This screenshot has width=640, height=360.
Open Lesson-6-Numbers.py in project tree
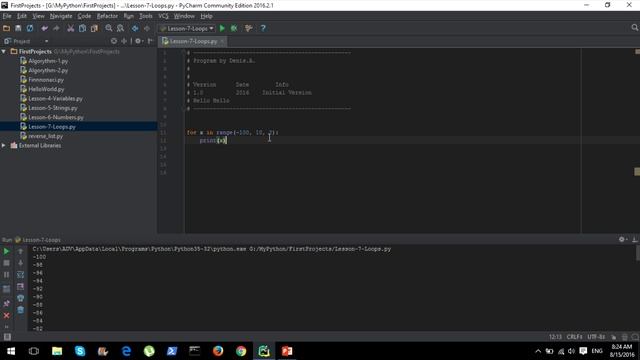coord(56,117)
